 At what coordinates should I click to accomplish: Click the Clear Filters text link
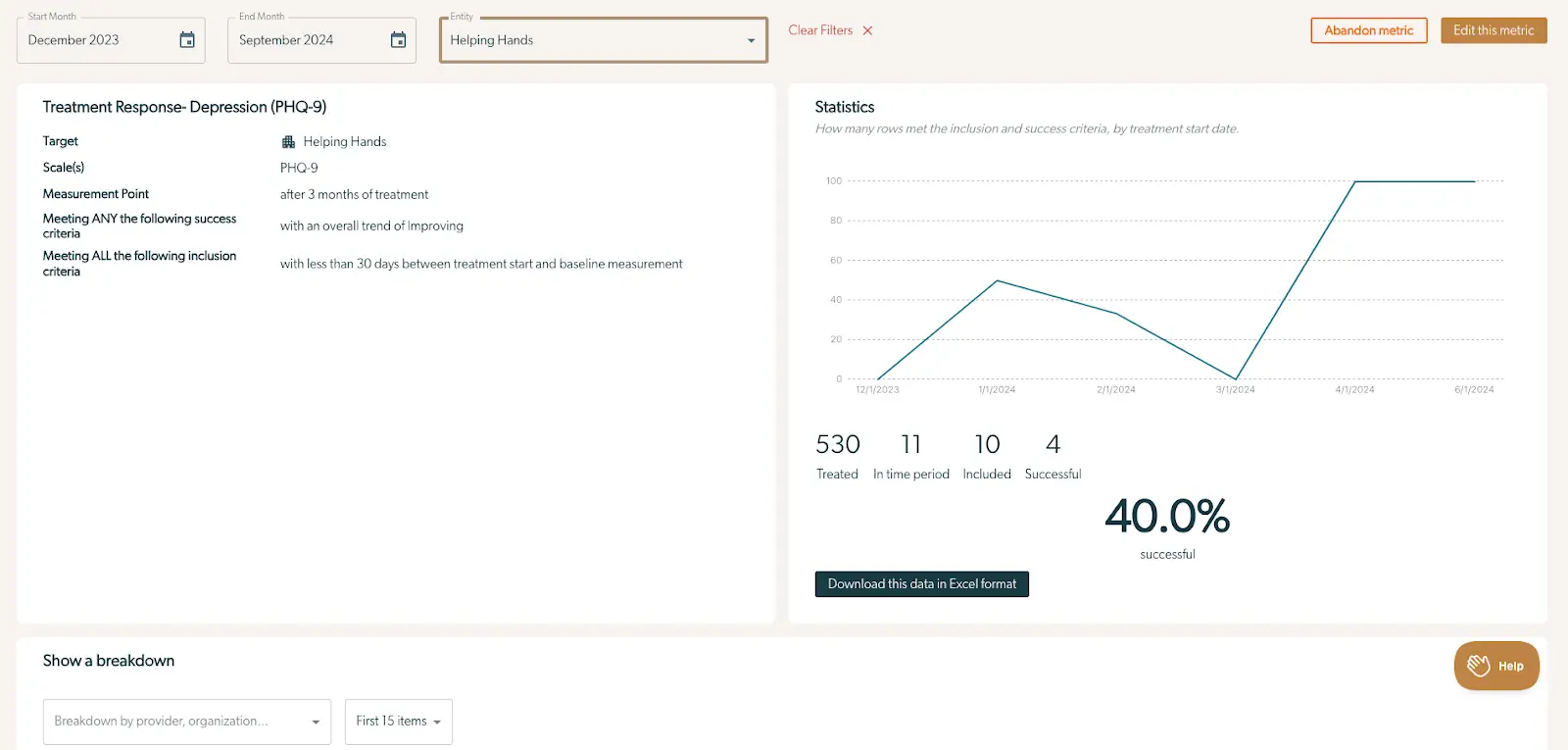point(820,31)
